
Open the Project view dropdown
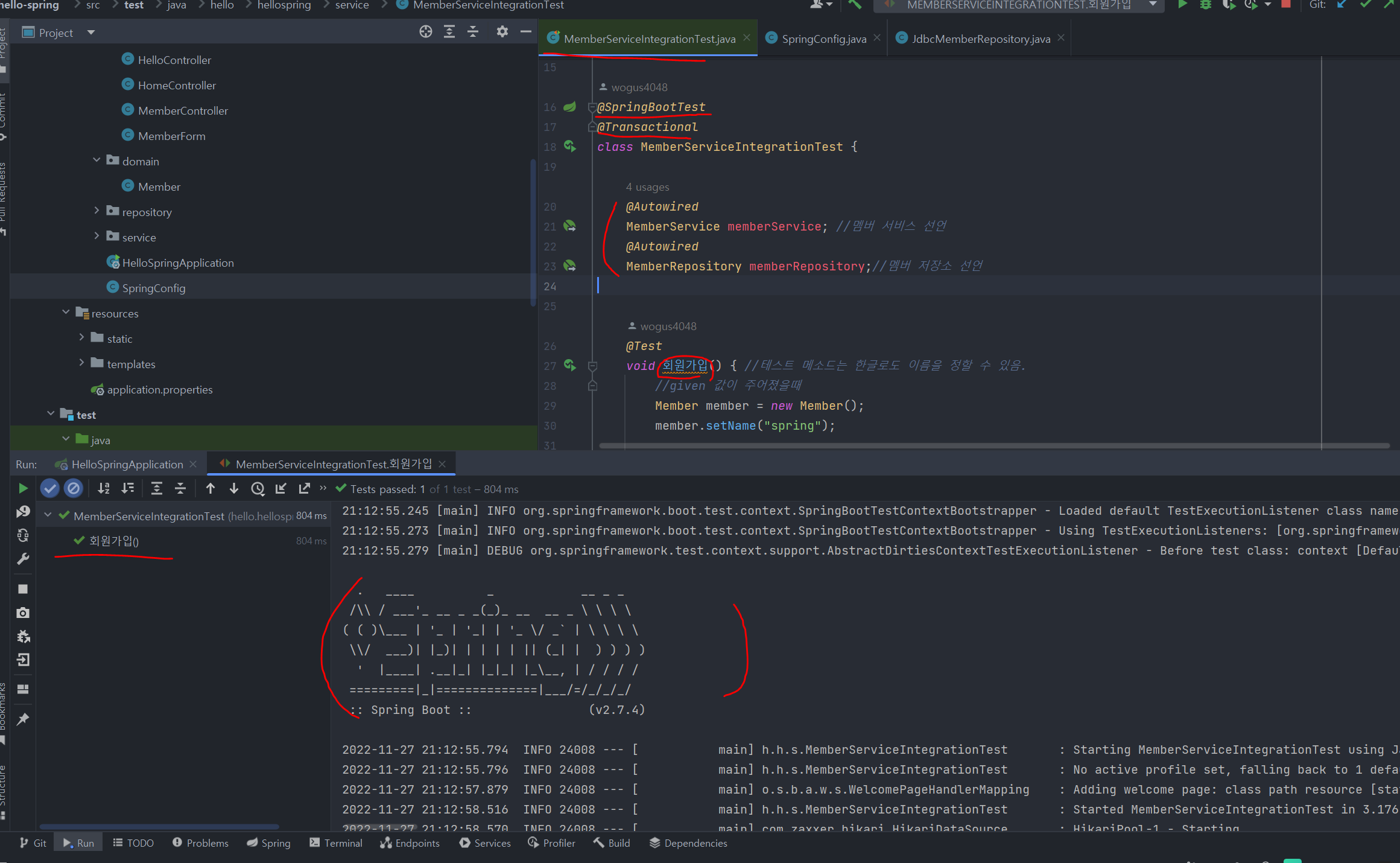click(91, 33)
